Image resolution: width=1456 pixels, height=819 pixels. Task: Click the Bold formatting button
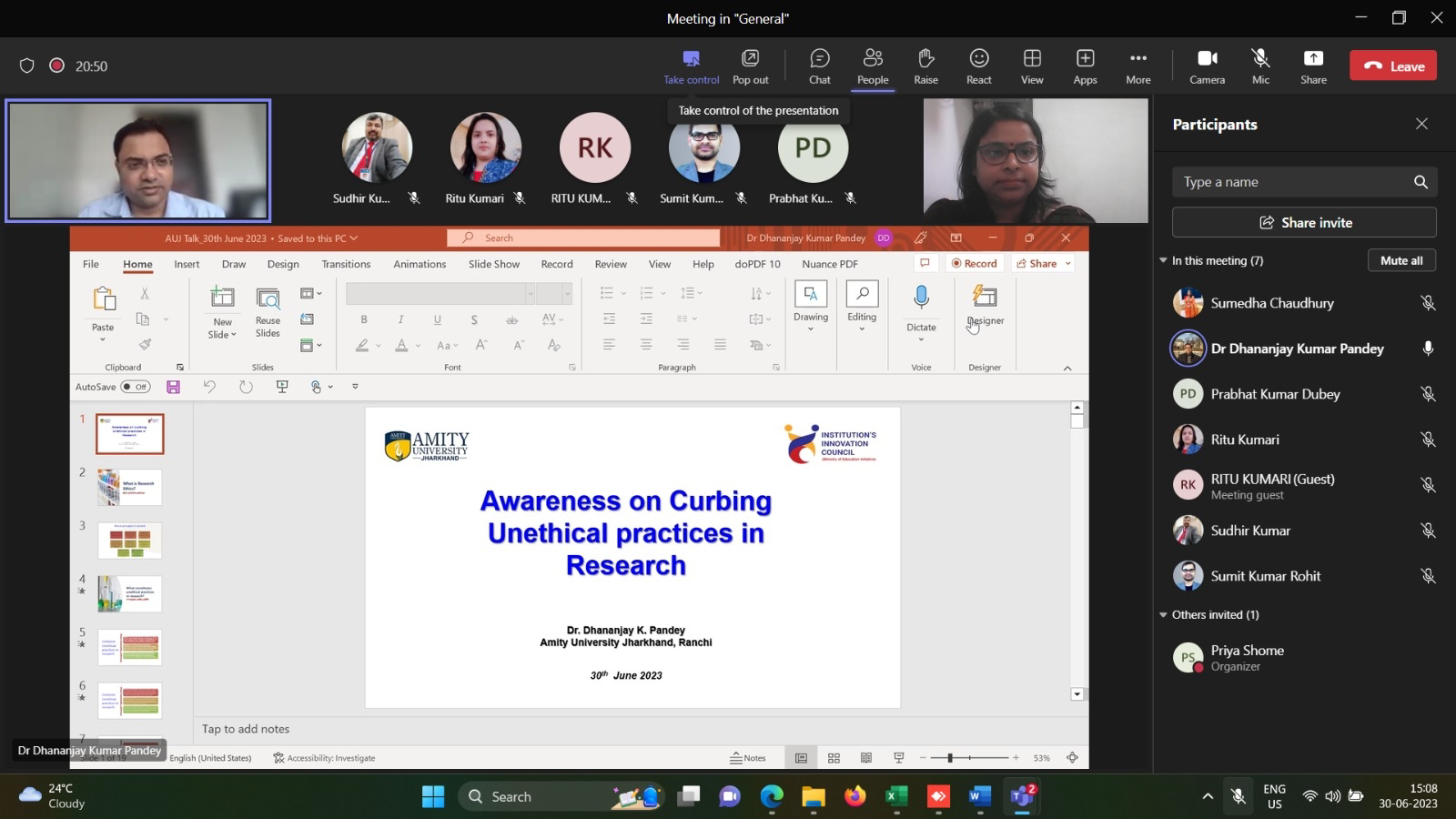pyautogui.click(x=364, y=319)
